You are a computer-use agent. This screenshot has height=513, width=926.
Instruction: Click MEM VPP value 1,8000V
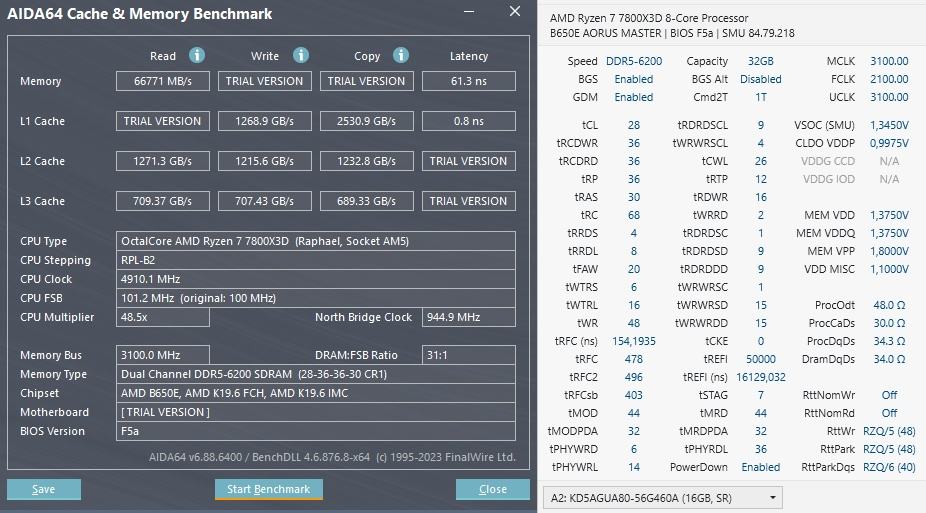(x=889, y=251)
